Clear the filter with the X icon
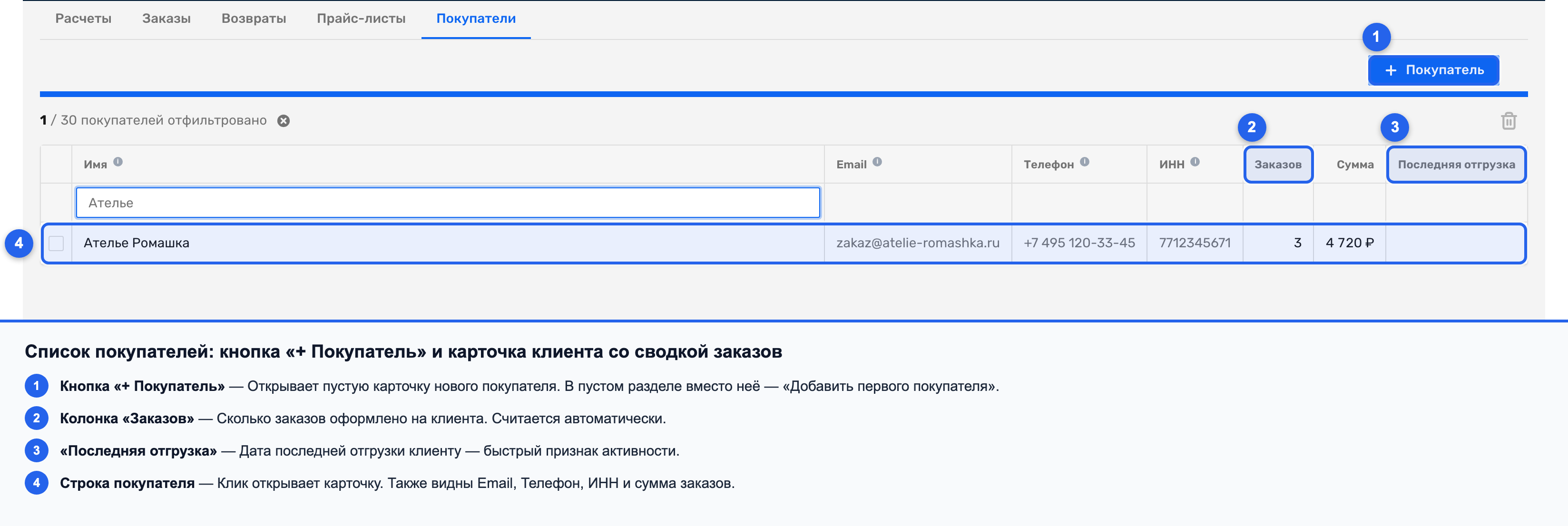The width and height of the screenshot is (1568, 526). pyautogui.click(x=284, y=120)
